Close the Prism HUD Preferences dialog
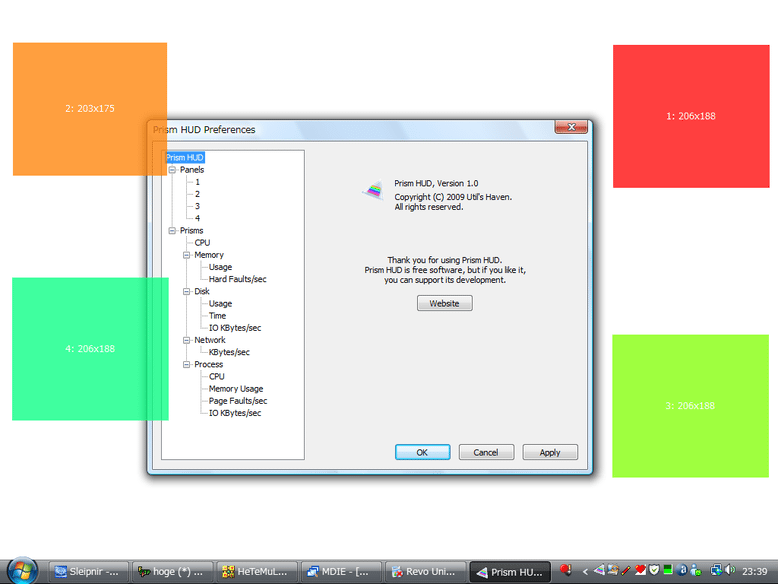Image resolution: width=778 pixels, height=584 pixels. coord(571,127)
